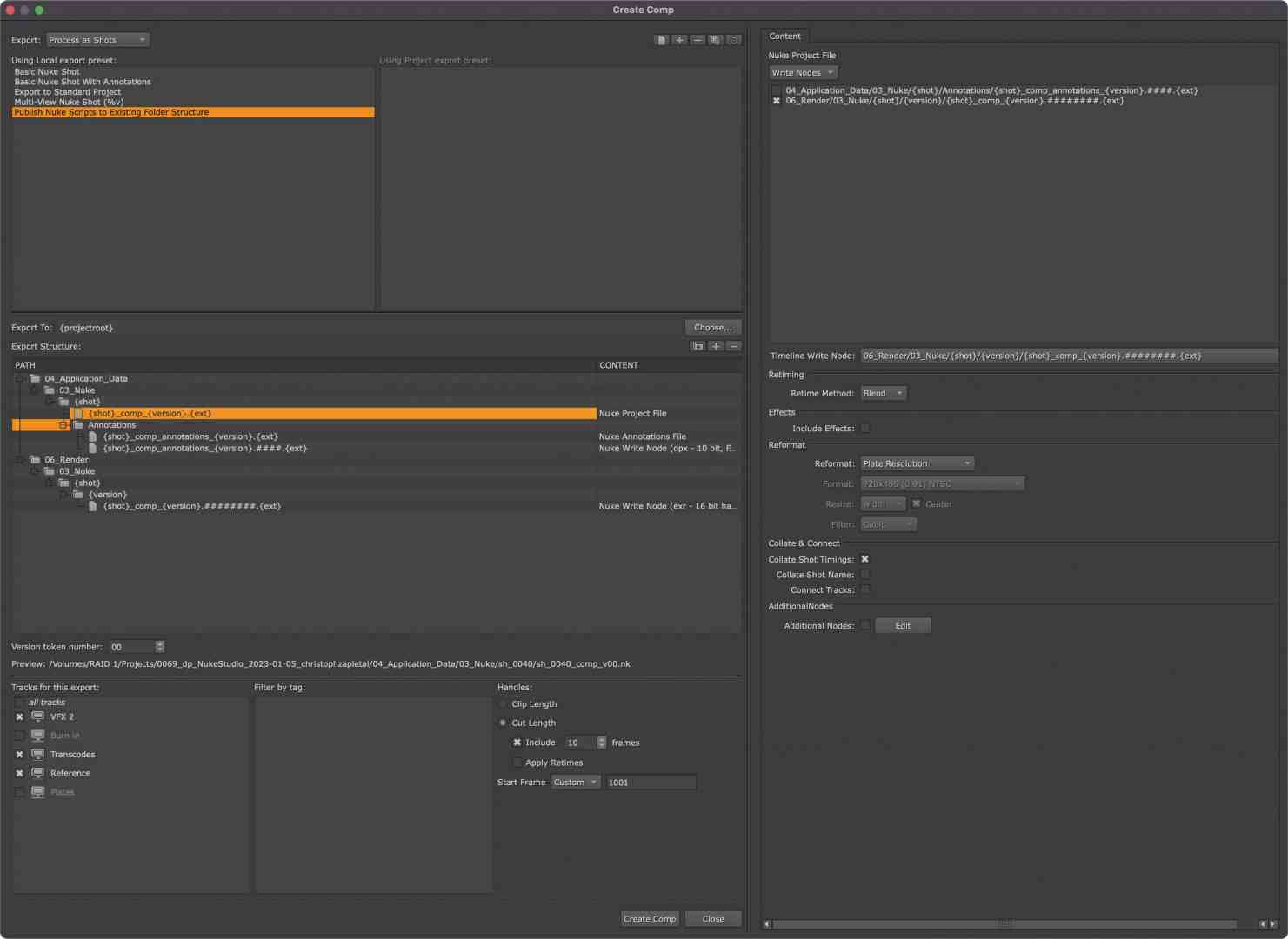
Task: Enable the Additional Nodes checkbox
Action: pyautogui.click(x=865, y=626)
